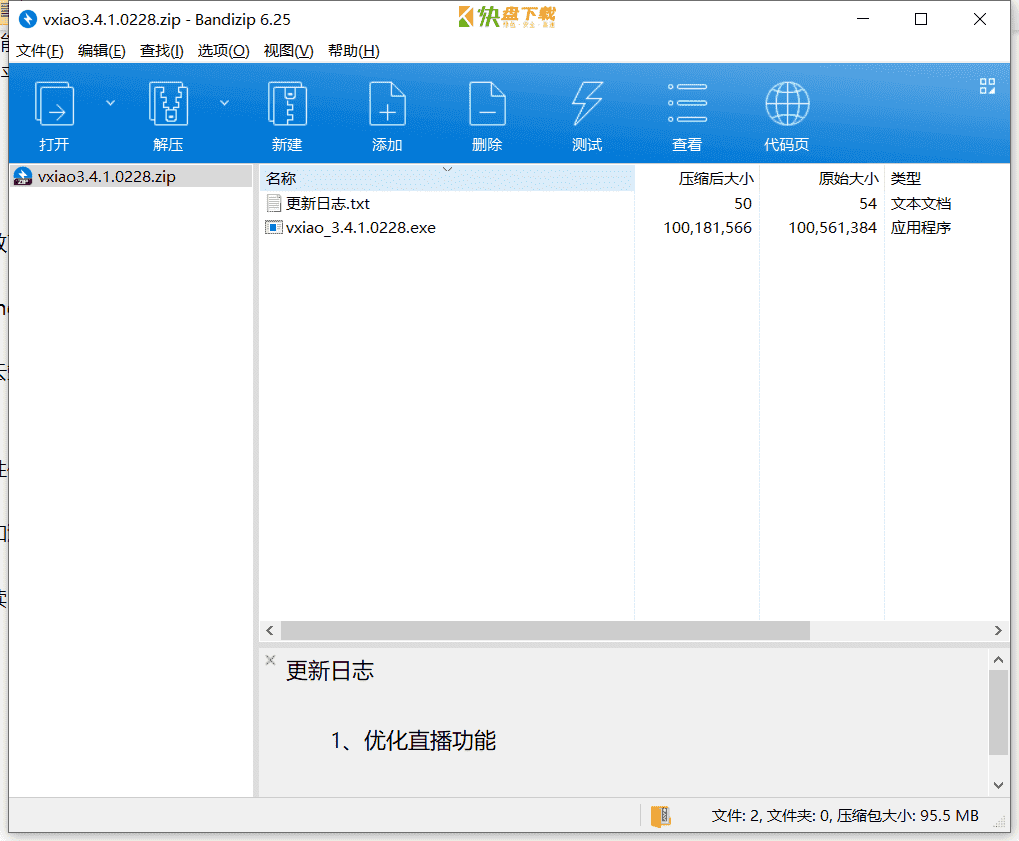This screenshot has height=841, width=1019.
Task: Open the 编辑(E) menu
Action: tap(101, 51)
